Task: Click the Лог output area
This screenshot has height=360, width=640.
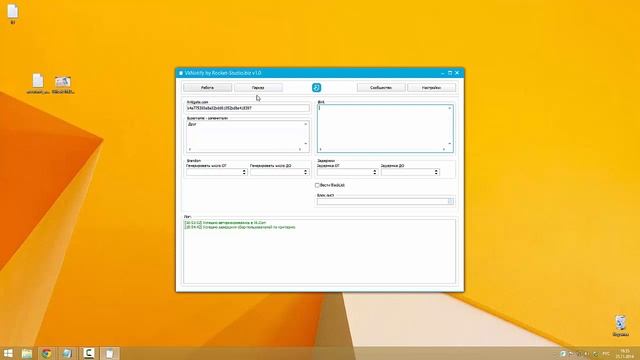Action: coord(320,251)
